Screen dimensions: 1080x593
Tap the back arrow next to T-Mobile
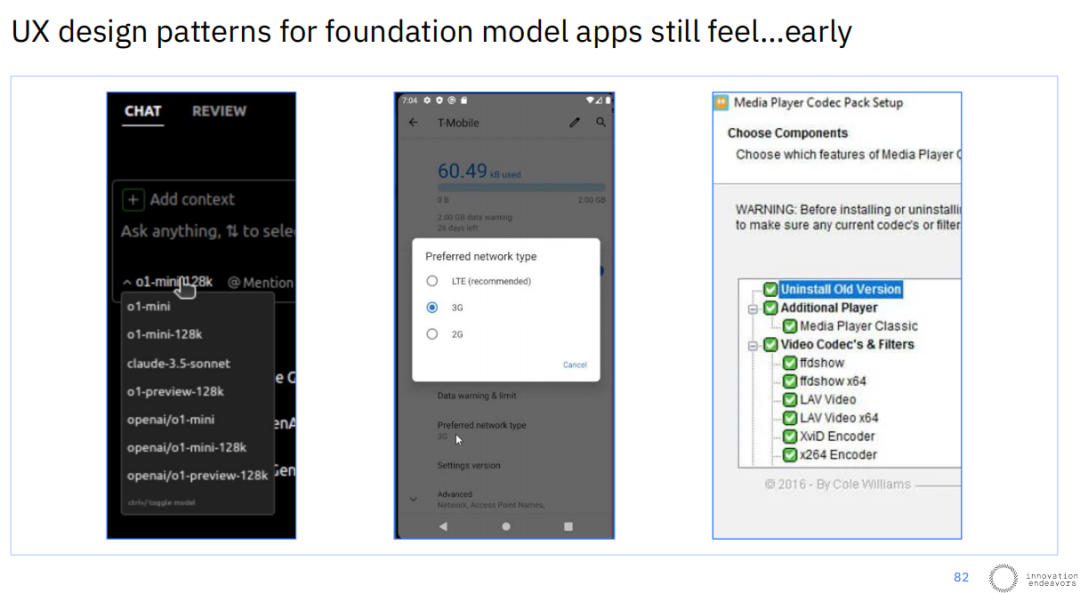pyautogui.click(x=413, y=123)
